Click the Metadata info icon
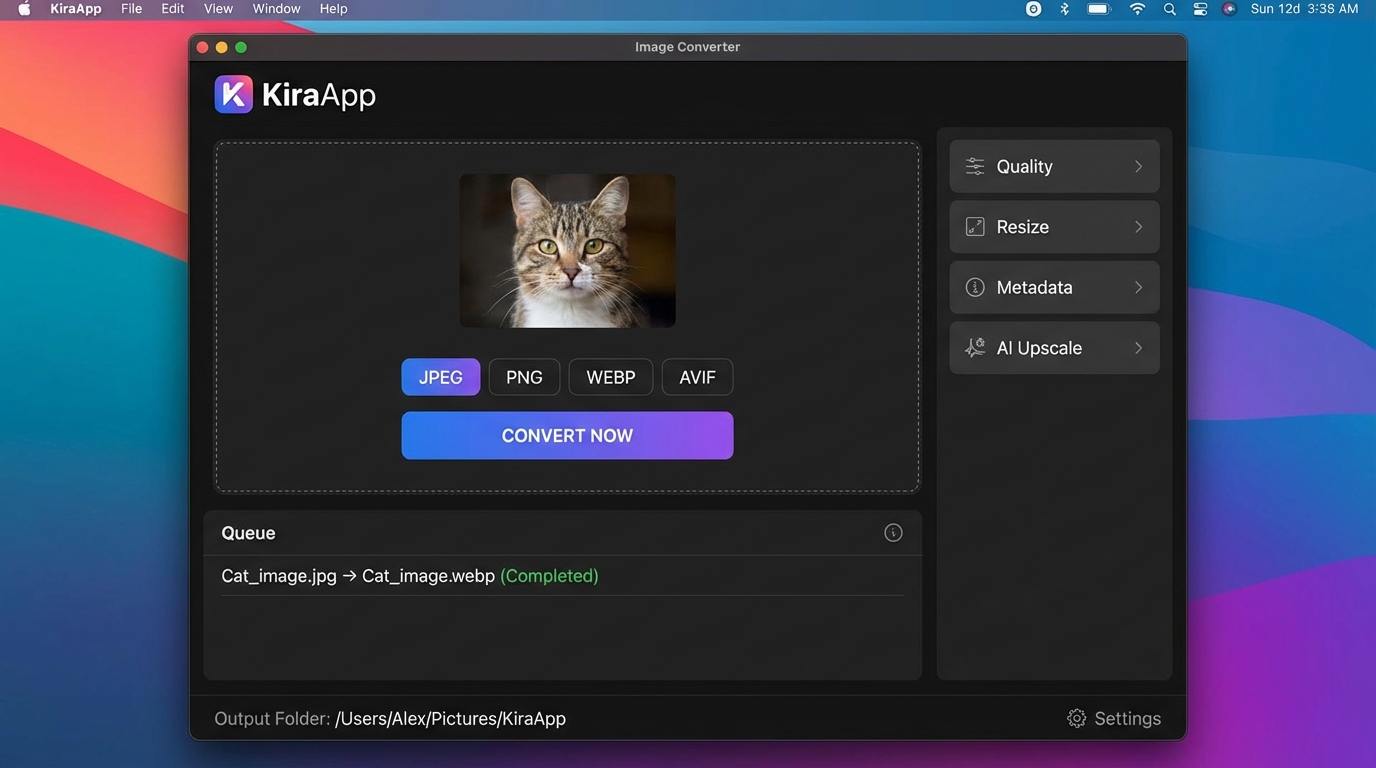 974,288
